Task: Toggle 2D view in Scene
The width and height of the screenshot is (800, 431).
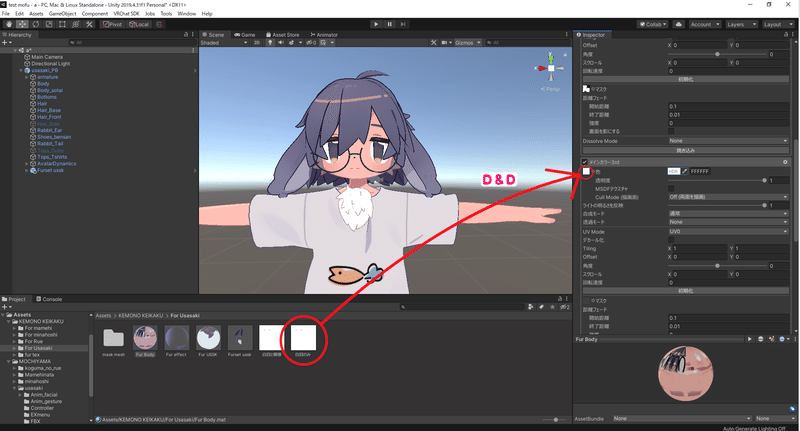Action: pyautogui.click(x=257, y=43)
